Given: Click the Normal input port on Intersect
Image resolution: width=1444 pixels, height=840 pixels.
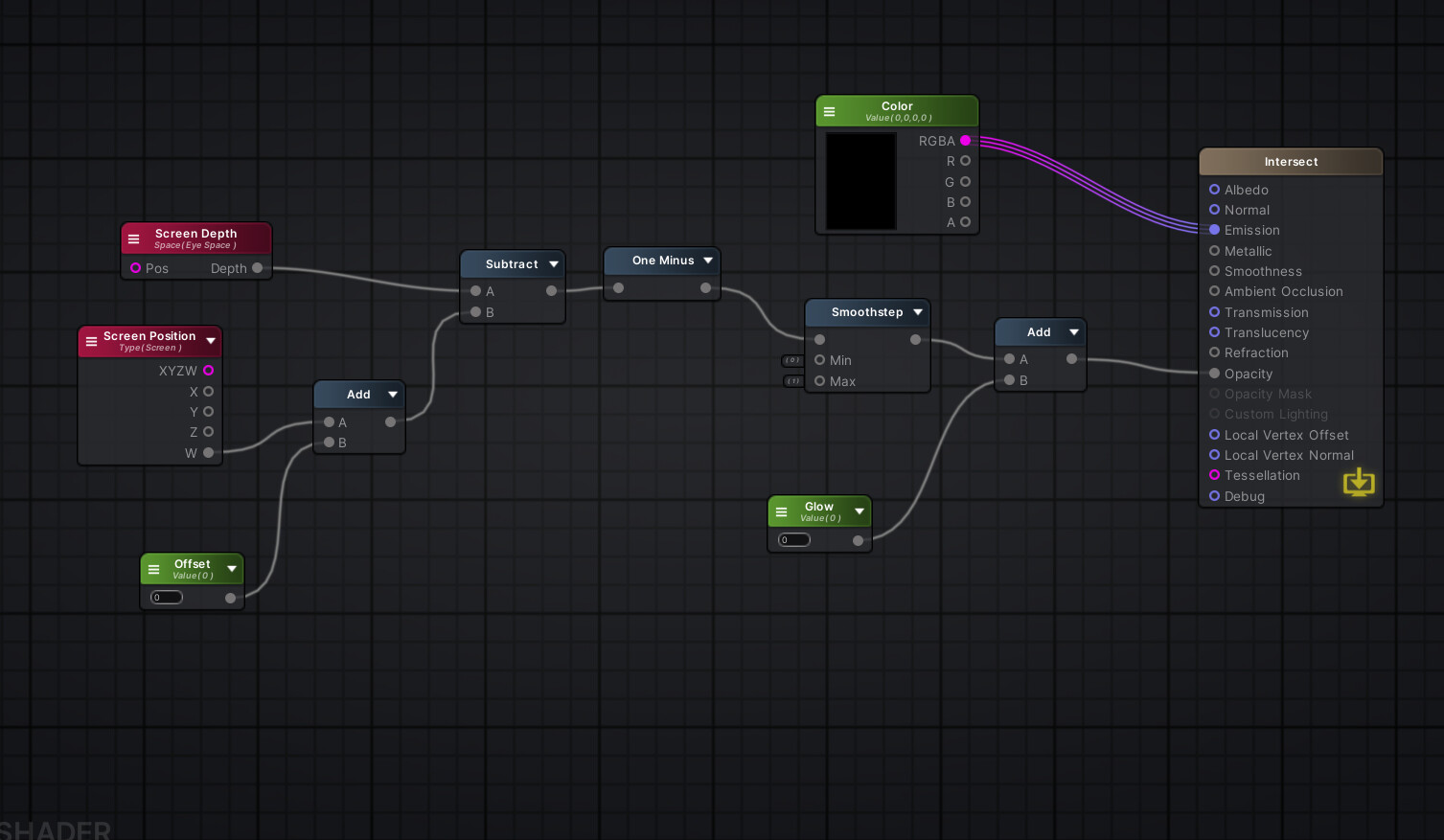Looking at the screenshot, I should [x=1214, y=210].
